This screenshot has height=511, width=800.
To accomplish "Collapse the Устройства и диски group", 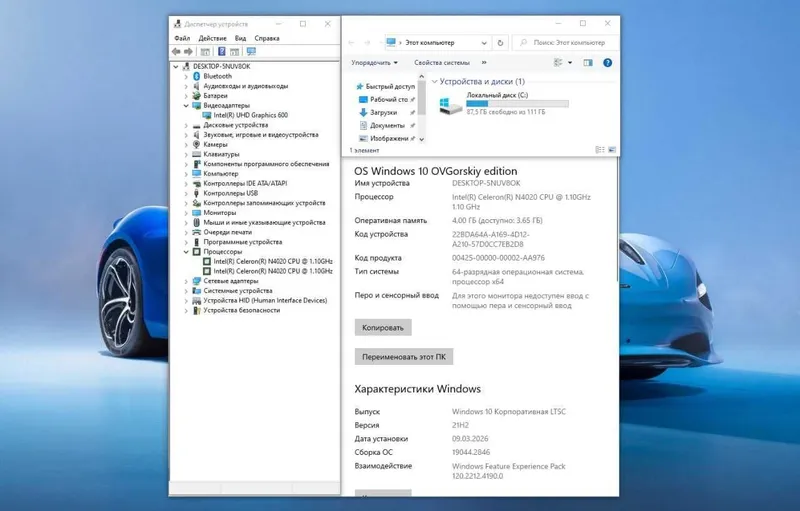I will (434, 82).
